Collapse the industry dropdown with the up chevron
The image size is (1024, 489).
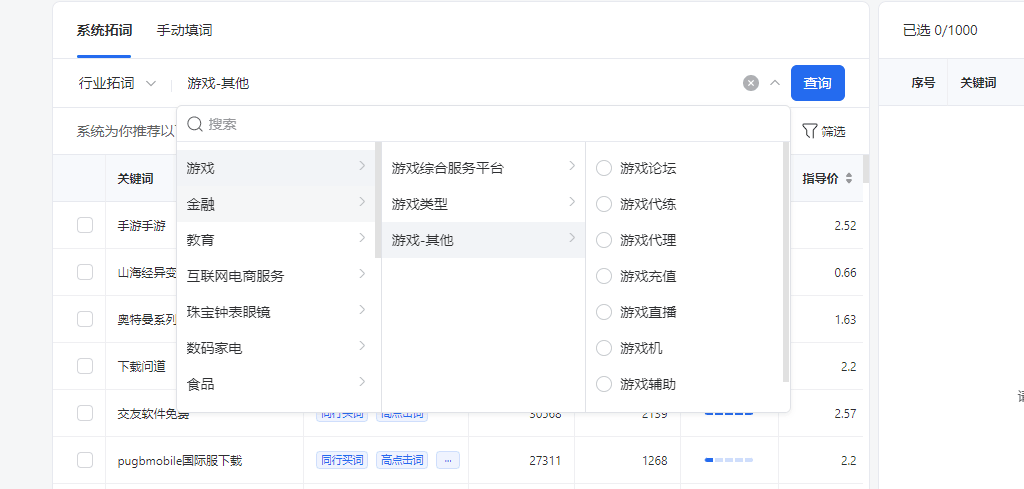tap(775, 83)
